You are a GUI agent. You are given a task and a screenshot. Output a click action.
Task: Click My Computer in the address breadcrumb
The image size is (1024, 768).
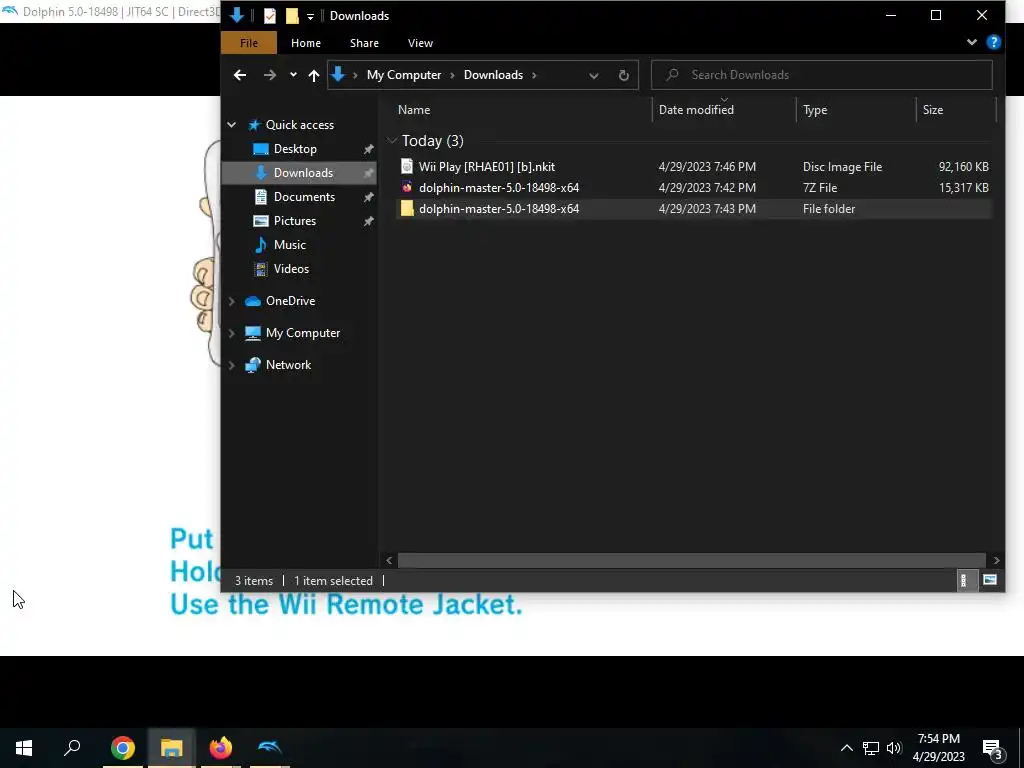point(404,75)
